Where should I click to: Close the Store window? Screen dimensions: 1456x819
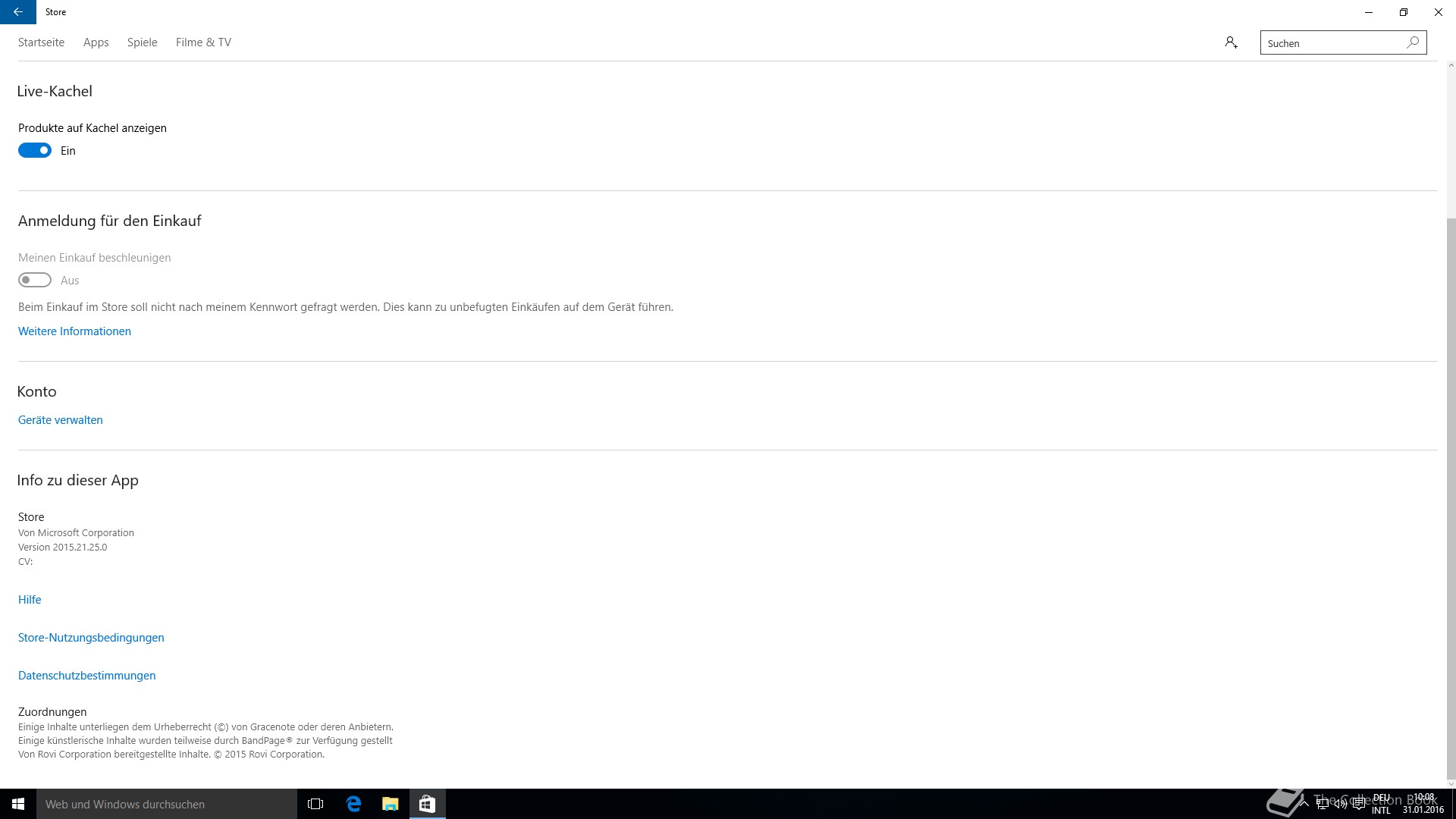[x=1439, y=12]
